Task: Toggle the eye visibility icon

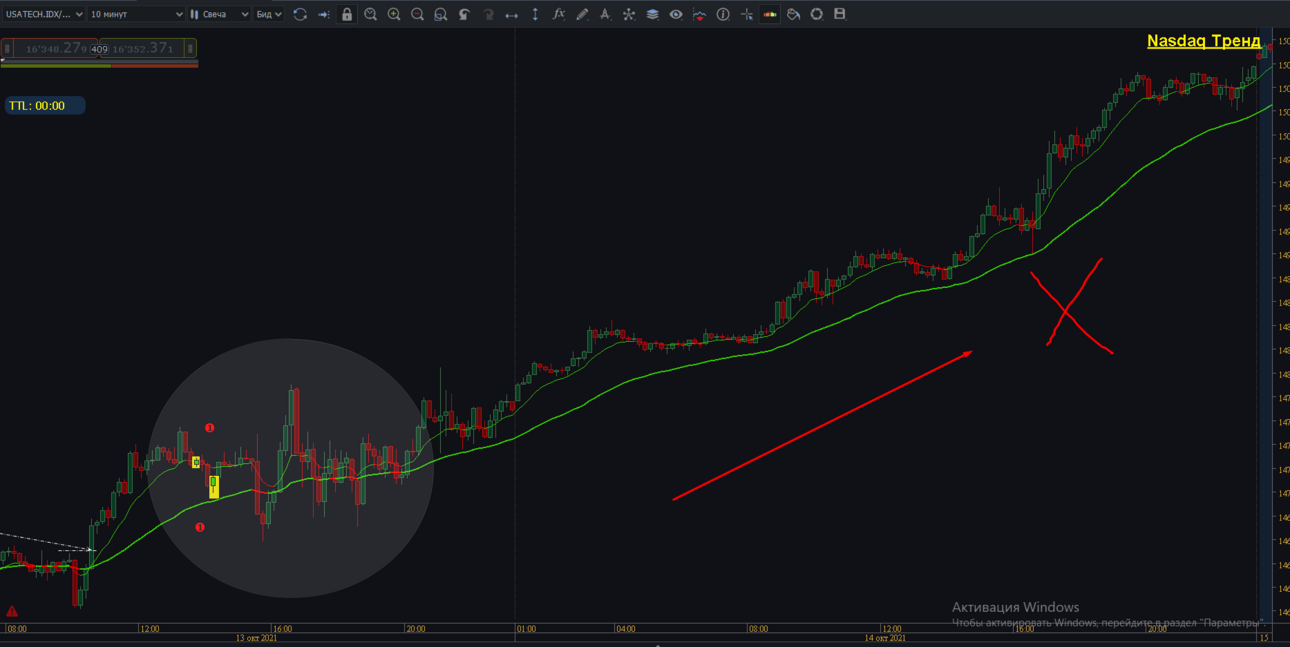Action: [676, 14]
